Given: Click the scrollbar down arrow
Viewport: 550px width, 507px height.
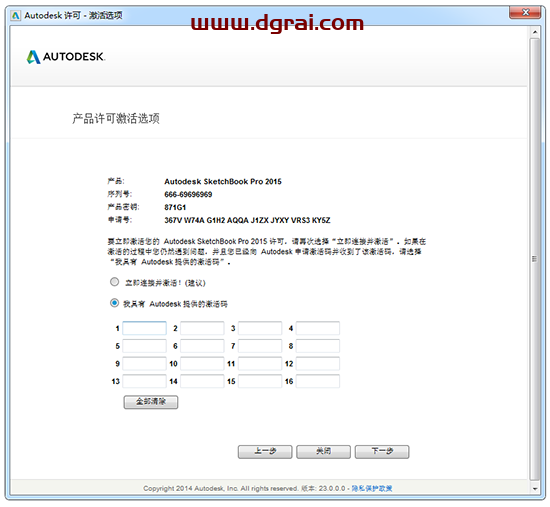Looking at the screenshot, I should 535,488.
